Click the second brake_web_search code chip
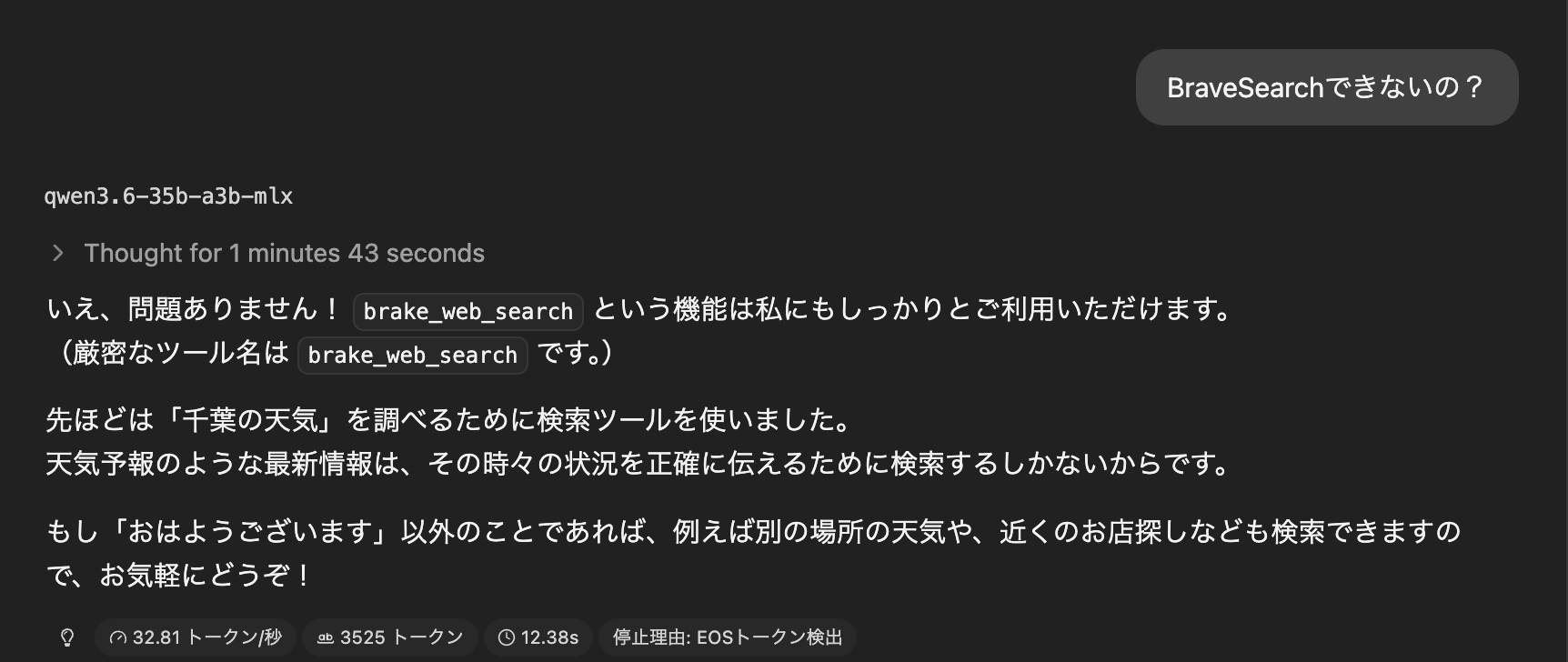 click(x=411, y=355)
